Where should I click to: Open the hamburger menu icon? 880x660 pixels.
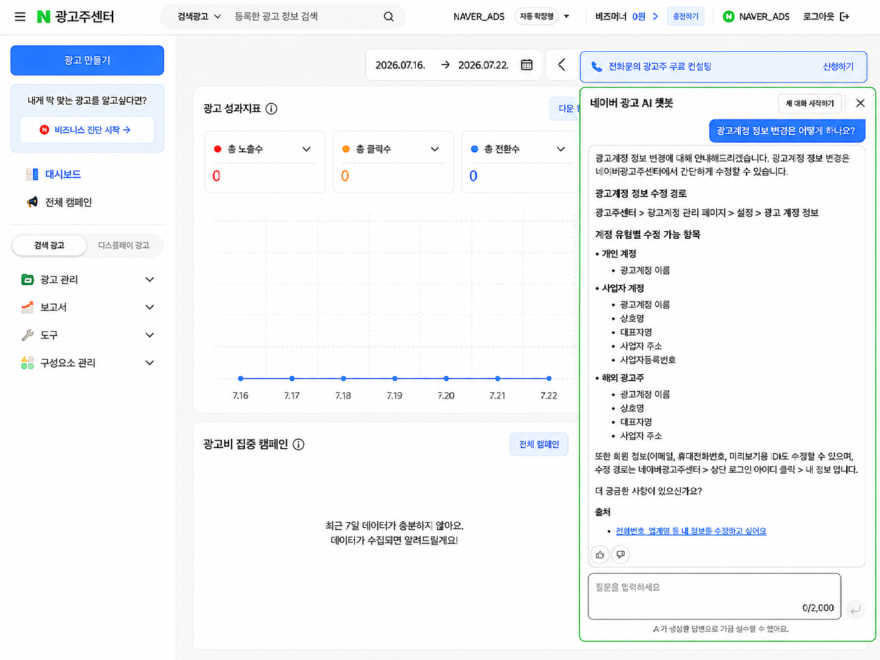20,16
